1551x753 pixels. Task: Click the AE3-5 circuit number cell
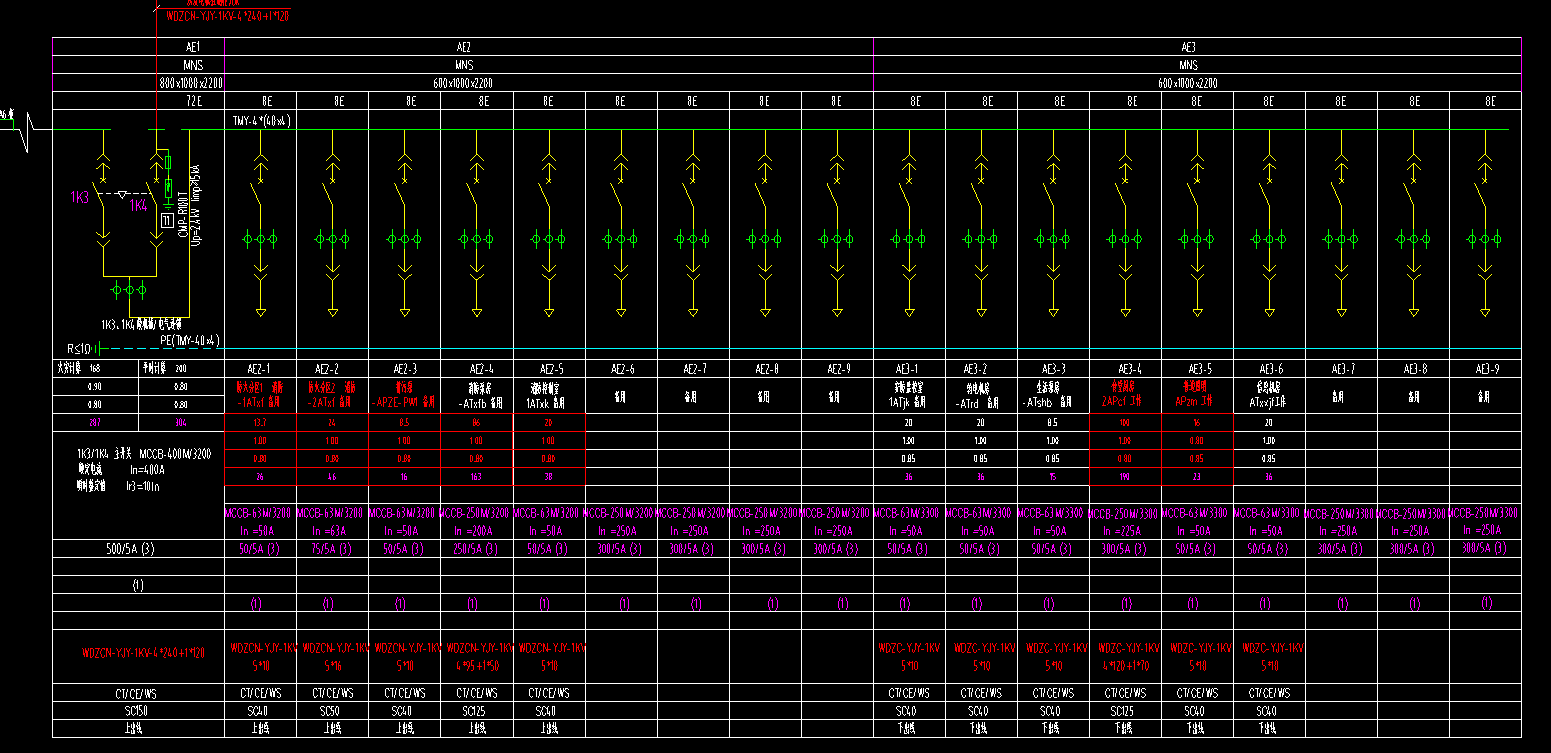tap(1196, 369)
